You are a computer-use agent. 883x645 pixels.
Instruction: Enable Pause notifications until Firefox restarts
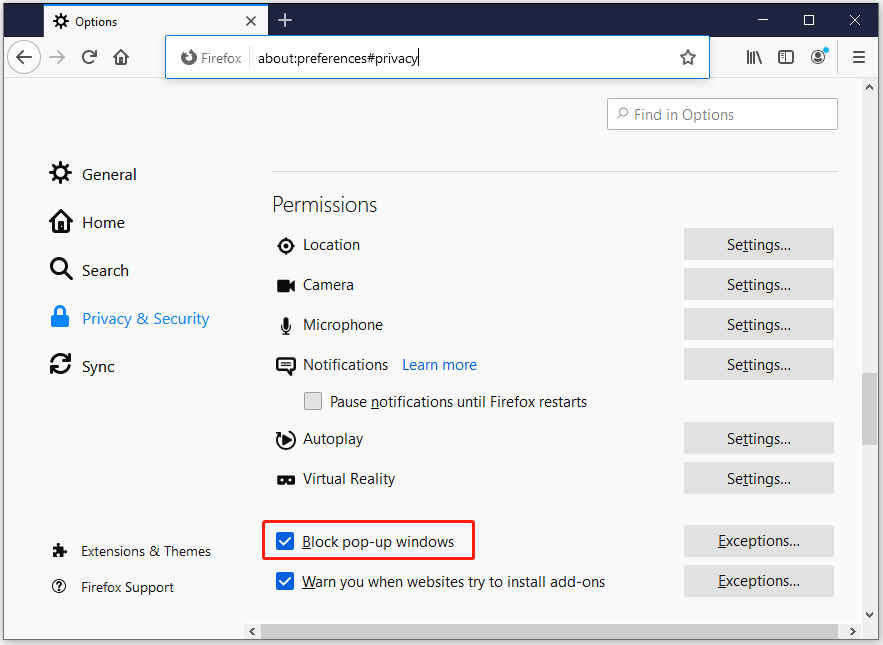(313, 401)
